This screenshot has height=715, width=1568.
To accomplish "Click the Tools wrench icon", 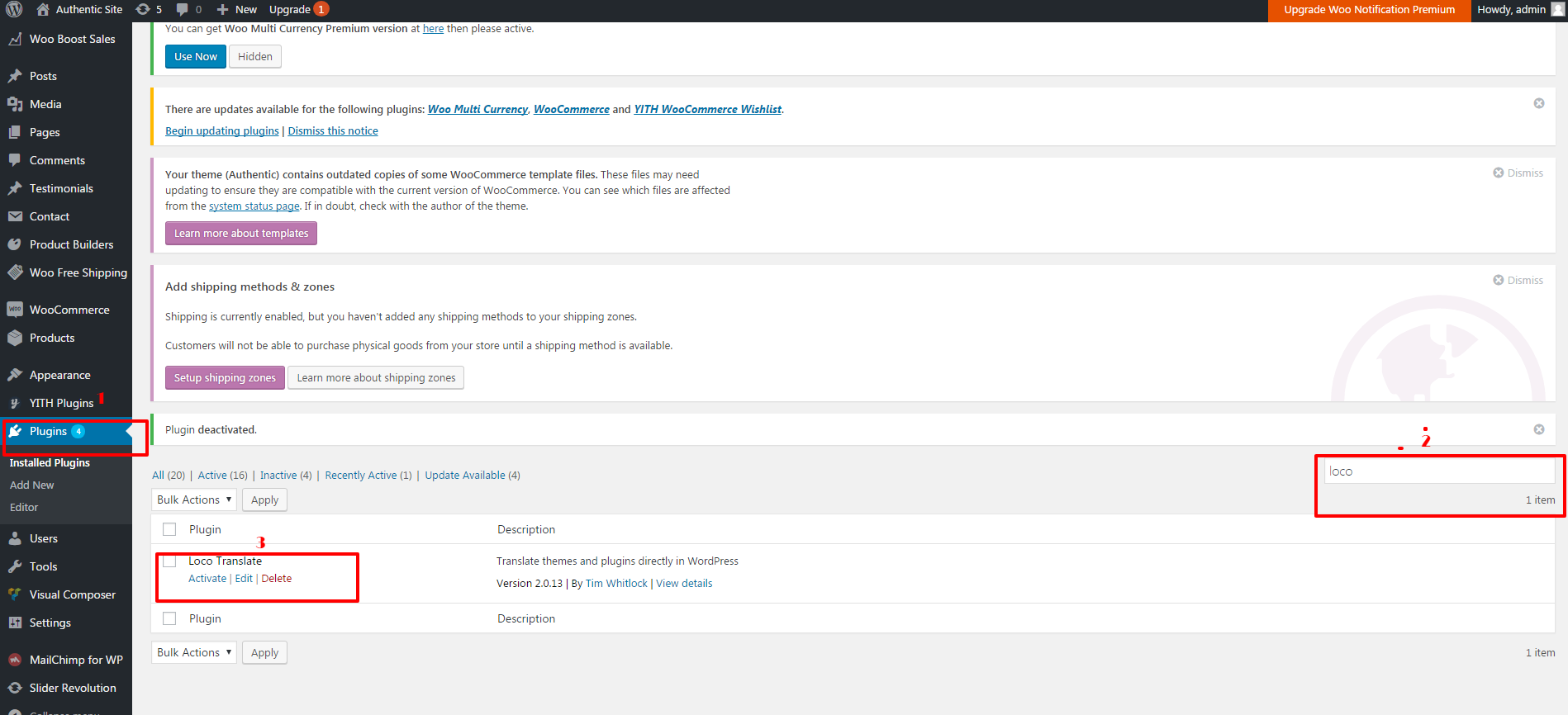I will pos(15,566).
